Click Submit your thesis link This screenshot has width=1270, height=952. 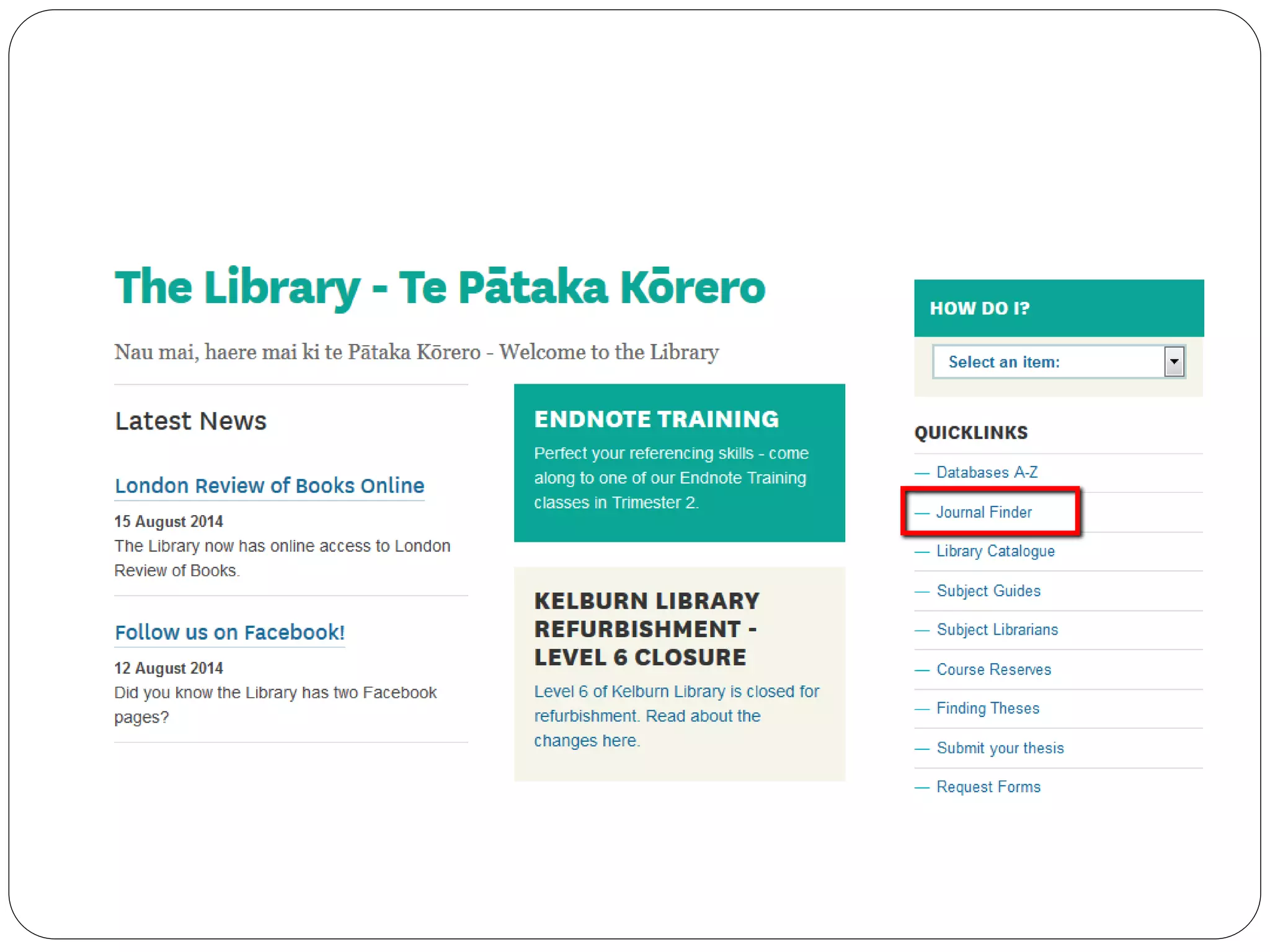click(x=1000, y=748)
